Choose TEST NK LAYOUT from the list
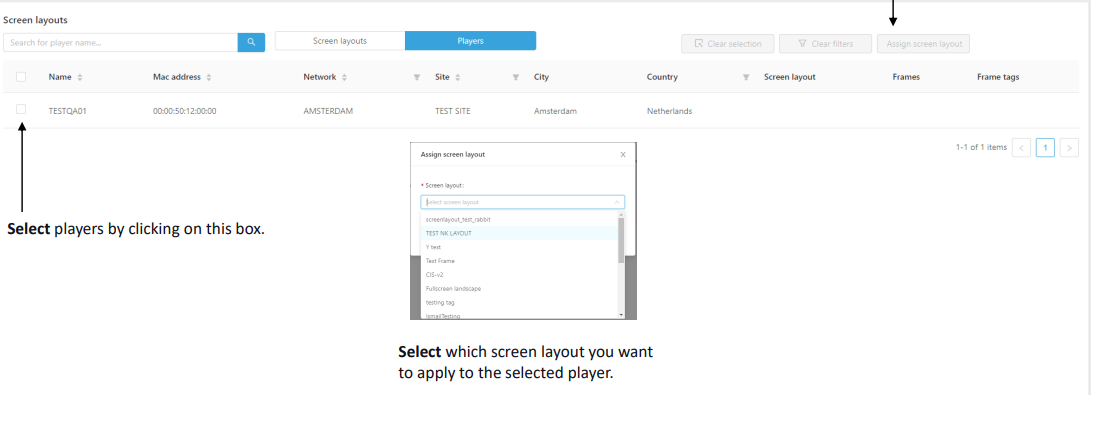 coord(449,233)
